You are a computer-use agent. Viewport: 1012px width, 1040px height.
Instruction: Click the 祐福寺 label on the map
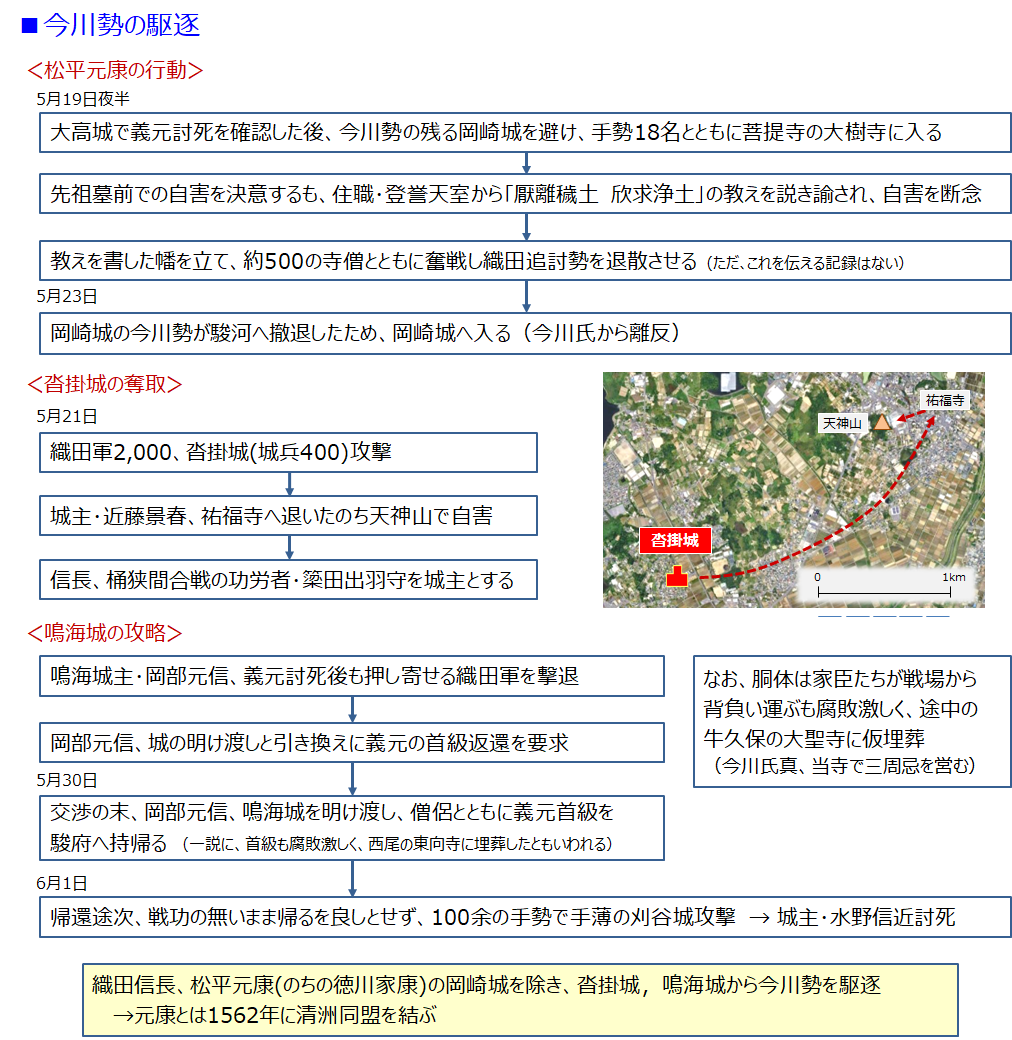pos(945,399)
